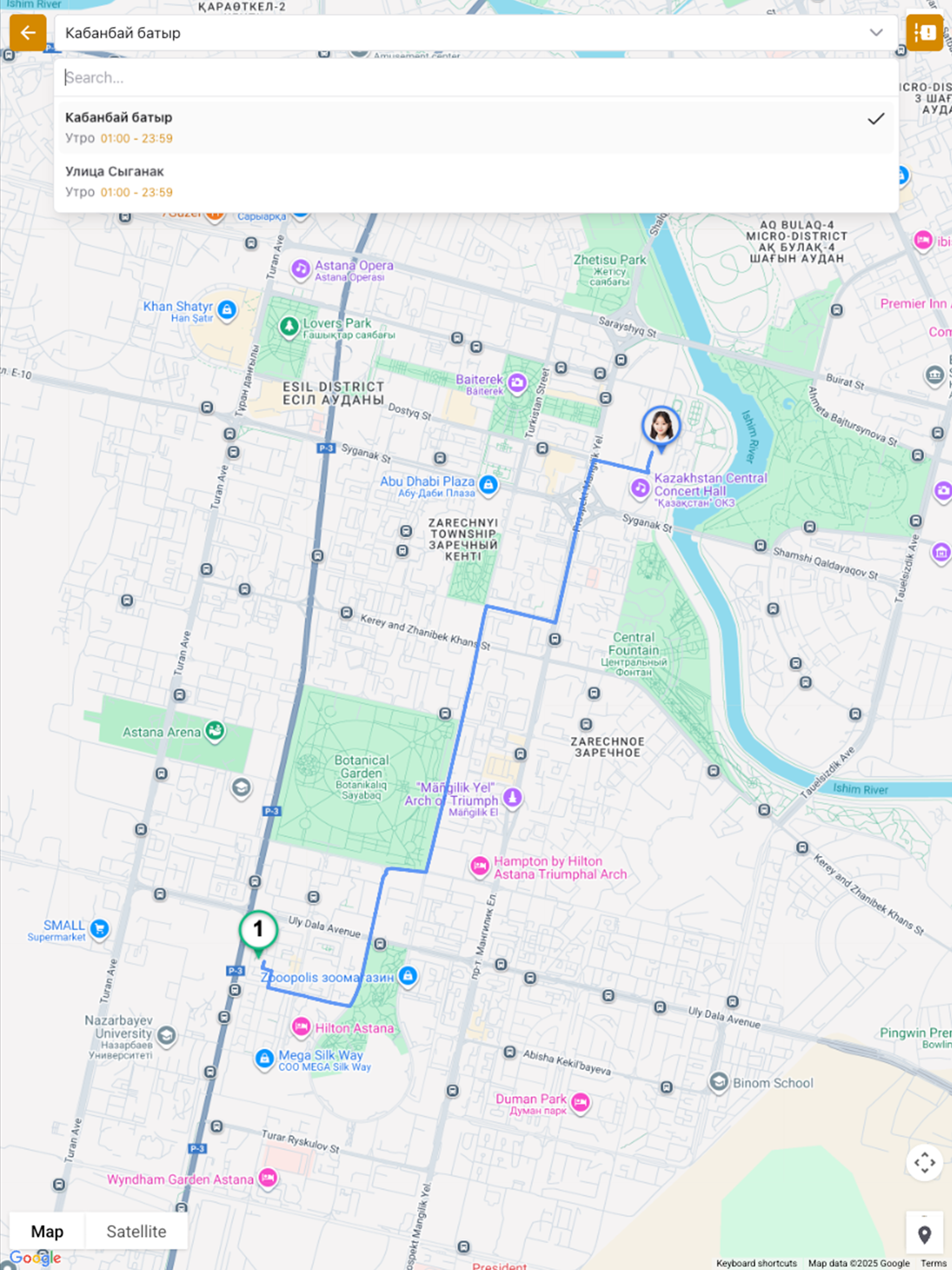952x1270 pixels.
Task: Open the orange alert report button
Action: point(924,33)
